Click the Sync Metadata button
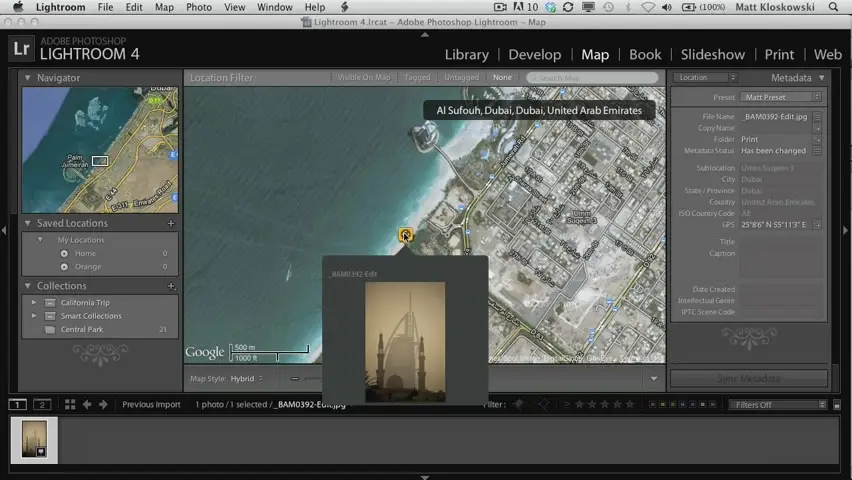 tap(749, 378)
